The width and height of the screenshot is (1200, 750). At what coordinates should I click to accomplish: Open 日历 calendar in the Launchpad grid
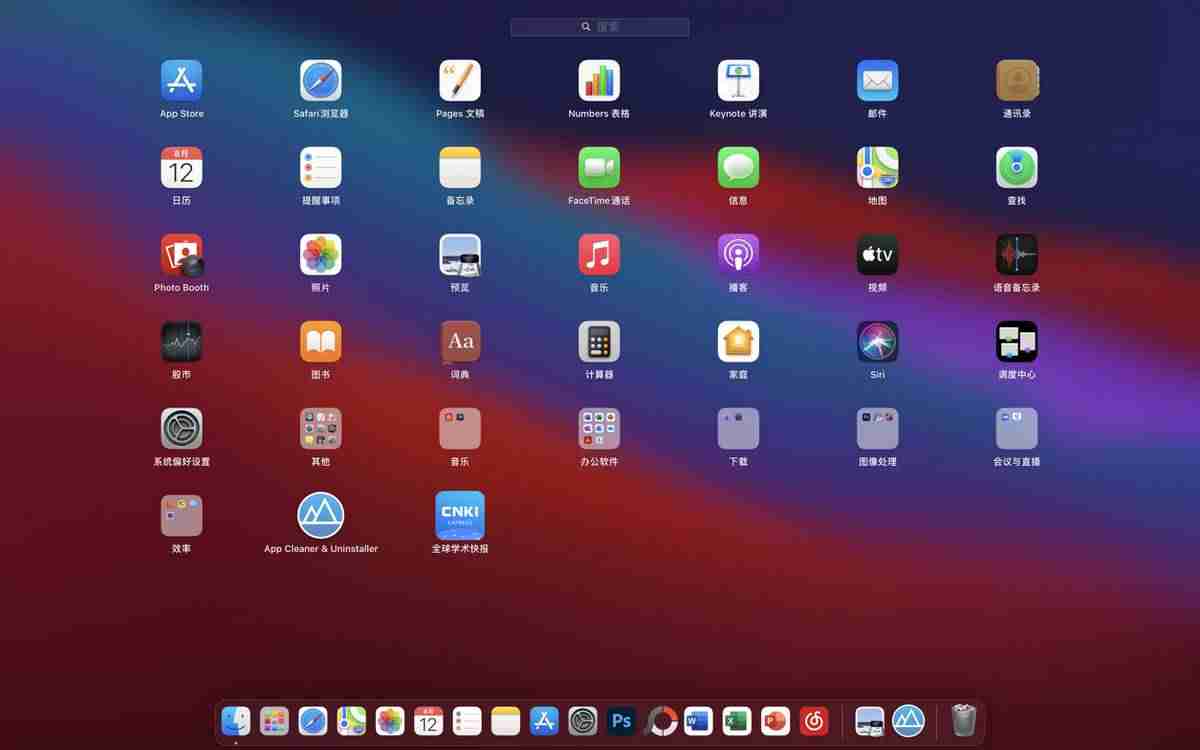tap(181, 168)
